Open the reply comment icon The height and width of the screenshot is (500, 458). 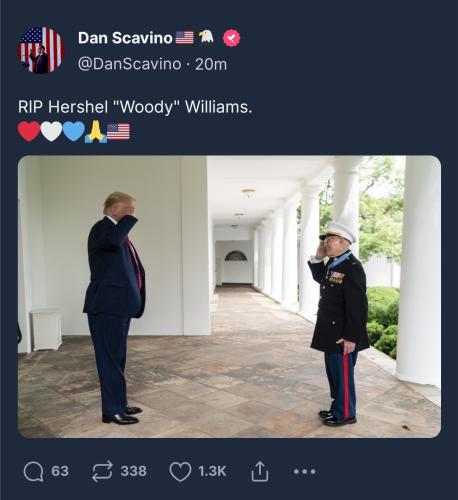pos(33,471)
